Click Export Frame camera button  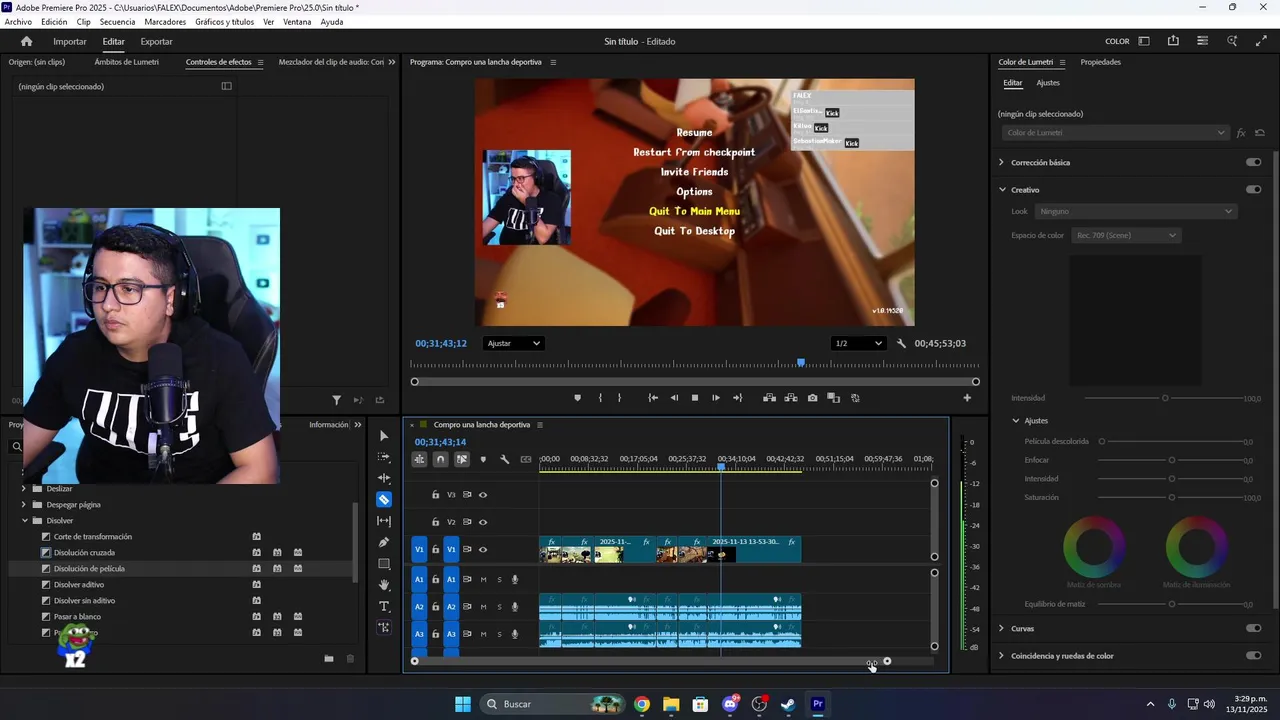click(812, 398)
